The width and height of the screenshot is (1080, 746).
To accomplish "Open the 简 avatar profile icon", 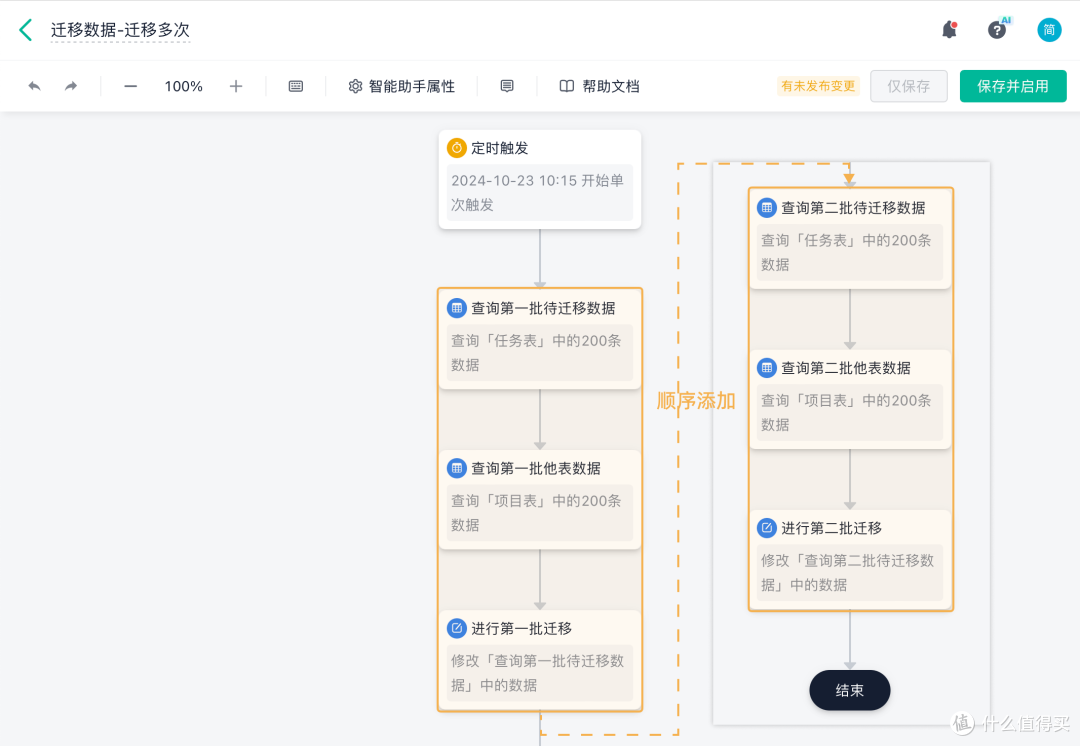I will (x=1049, y=29).
